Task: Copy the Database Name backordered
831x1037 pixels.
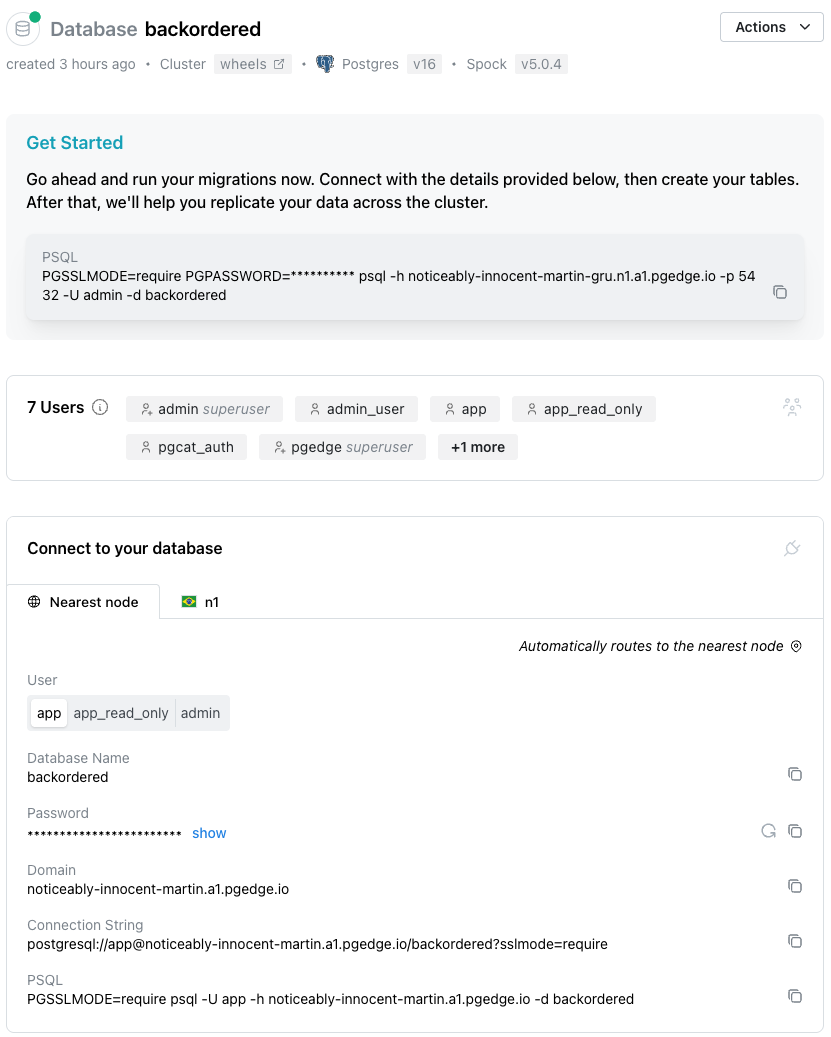Action: click(795, 774)
